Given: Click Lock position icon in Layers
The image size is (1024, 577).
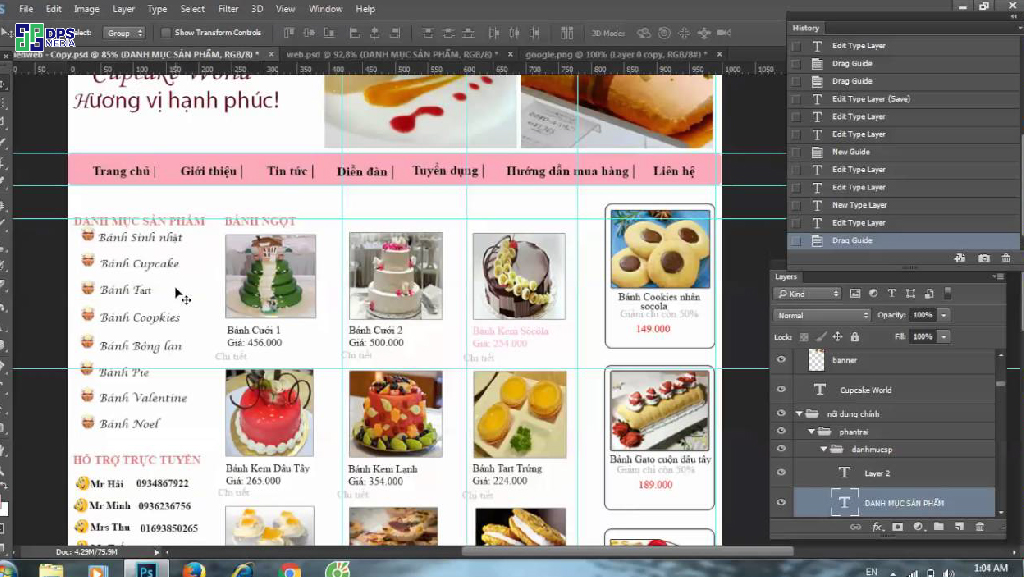Looking at the screenshot, I should (837, 337).
